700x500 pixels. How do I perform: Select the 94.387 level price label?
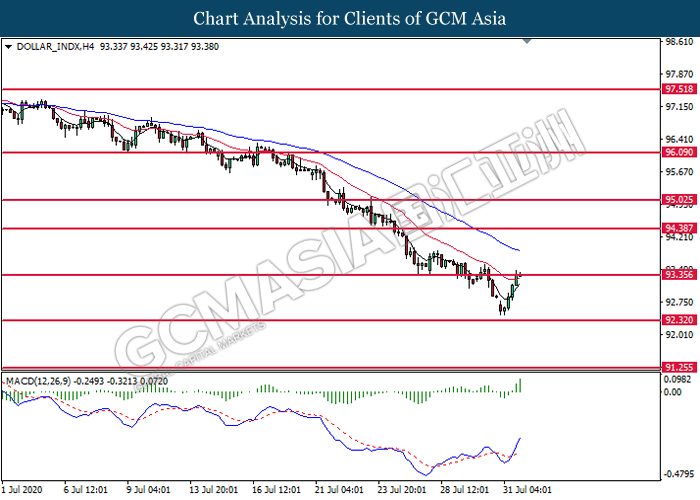679,228
